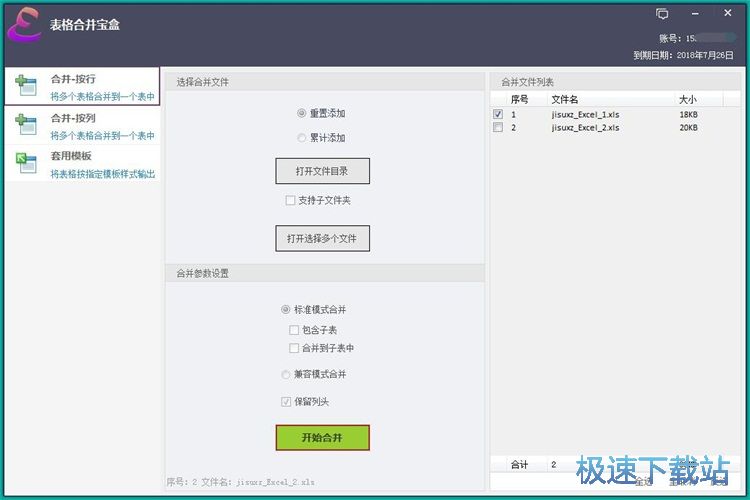Tick the 包含子表 checkbox

[294, 330]
